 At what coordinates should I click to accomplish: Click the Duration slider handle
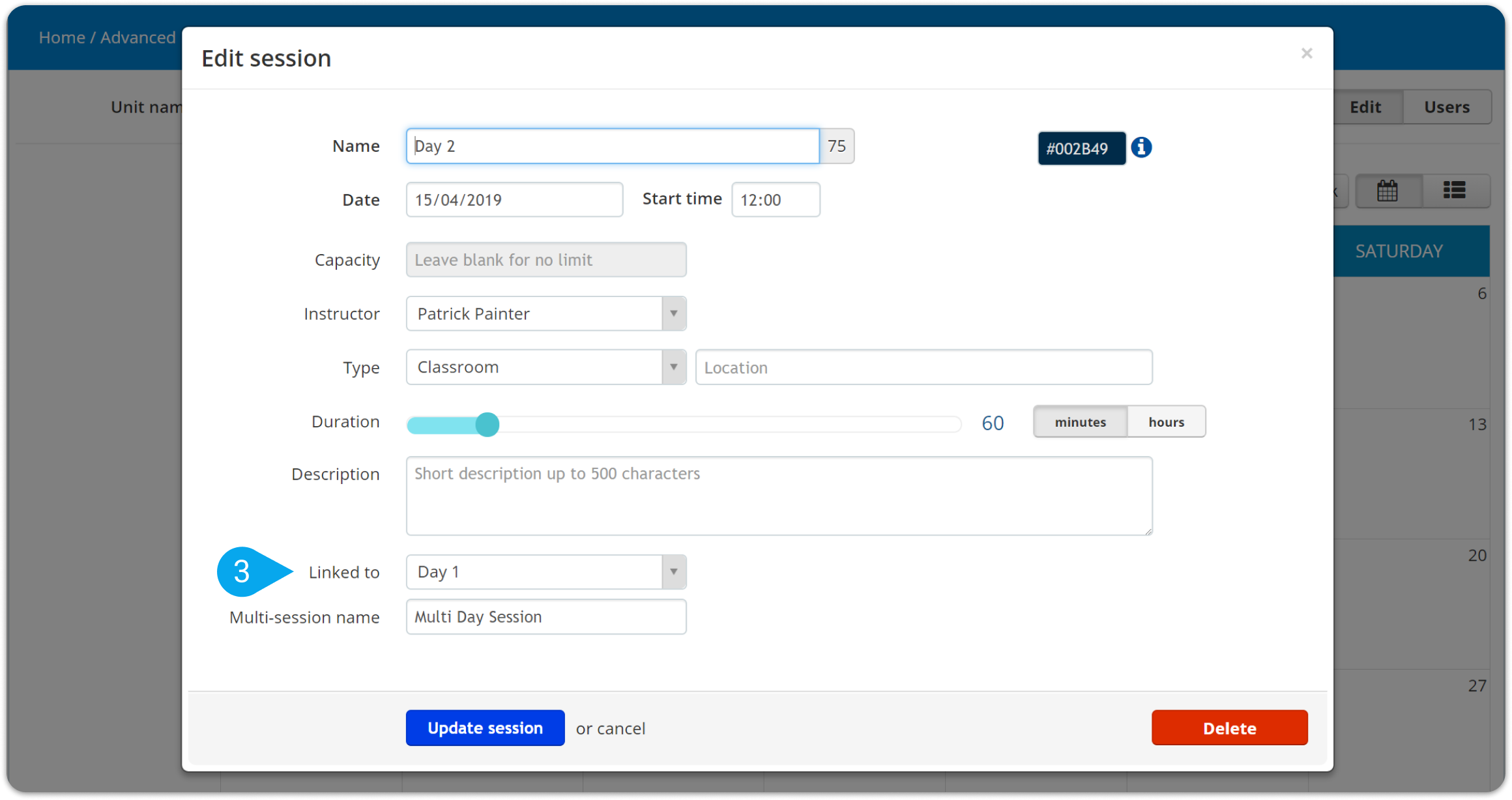(x=487, y=425)
